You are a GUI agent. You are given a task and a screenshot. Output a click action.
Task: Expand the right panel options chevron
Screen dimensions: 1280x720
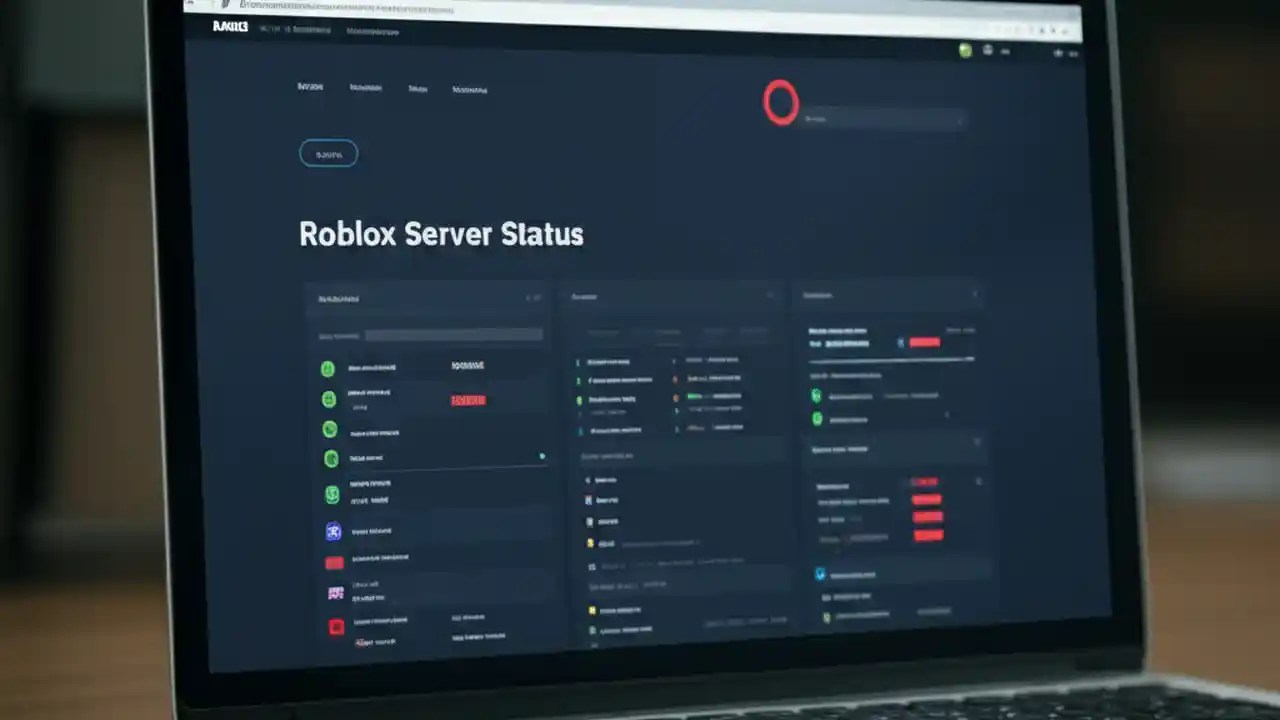point(975,294)
